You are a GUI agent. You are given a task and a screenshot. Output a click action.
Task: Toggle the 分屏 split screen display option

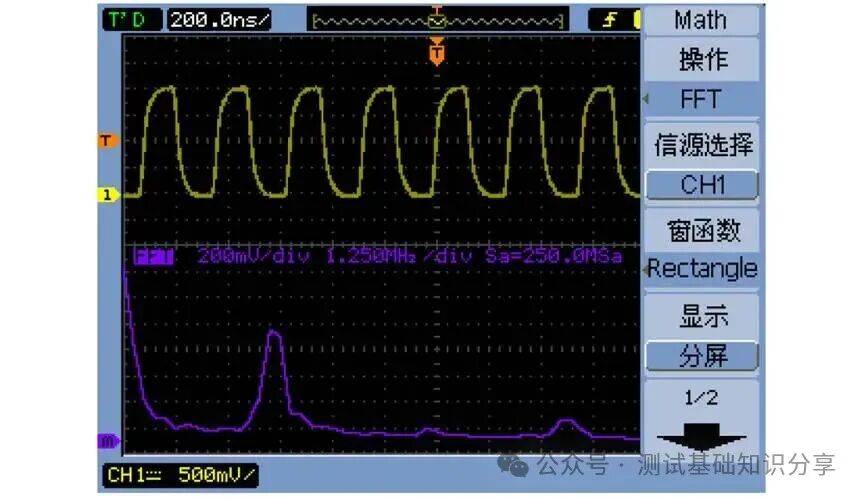[702, 355]
